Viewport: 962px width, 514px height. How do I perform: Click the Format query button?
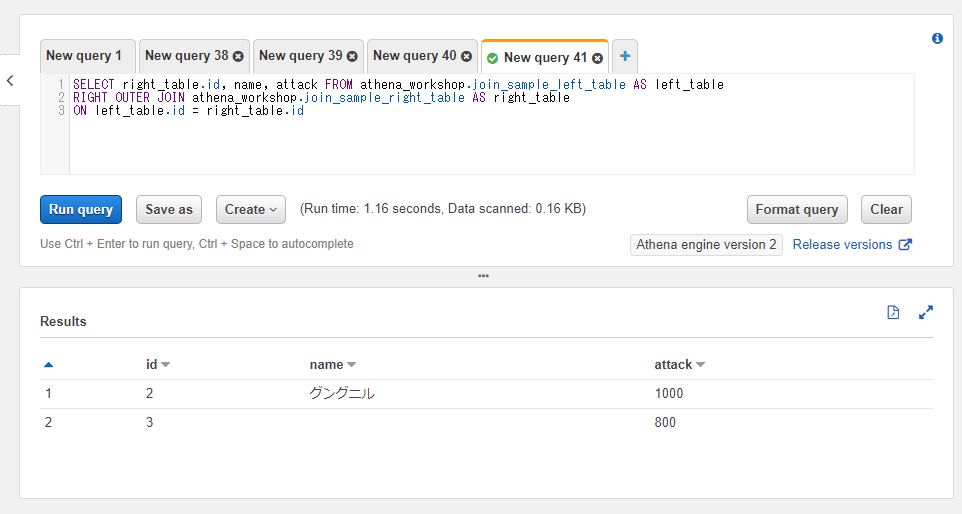(796, 210)
